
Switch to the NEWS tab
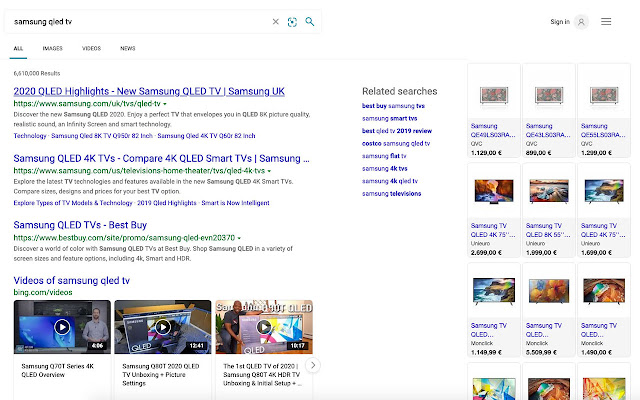click(x=128, y=48)
